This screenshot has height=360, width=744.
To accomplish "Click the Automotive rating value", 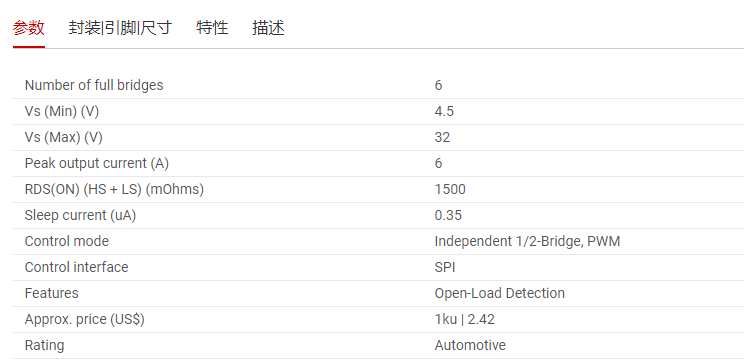I will (470, 345).
